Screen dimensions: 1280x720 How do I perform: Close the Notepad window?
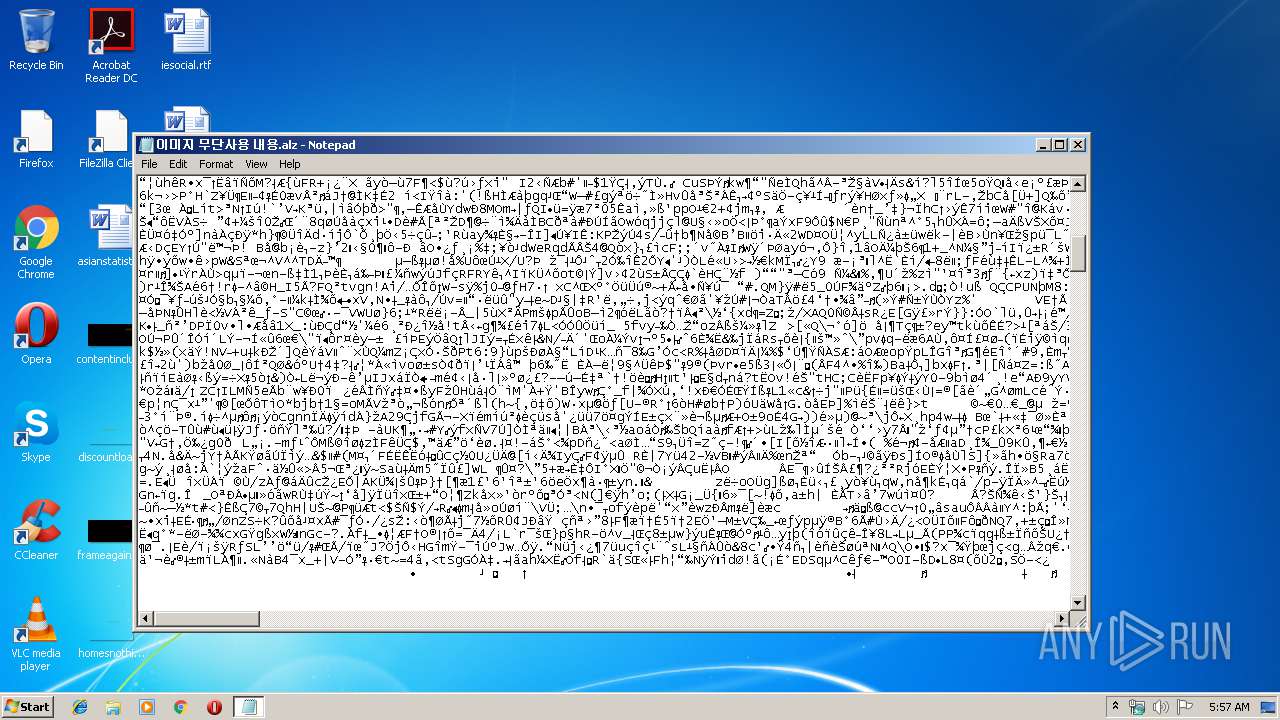pyautogui.click(x=1078, y=145)
